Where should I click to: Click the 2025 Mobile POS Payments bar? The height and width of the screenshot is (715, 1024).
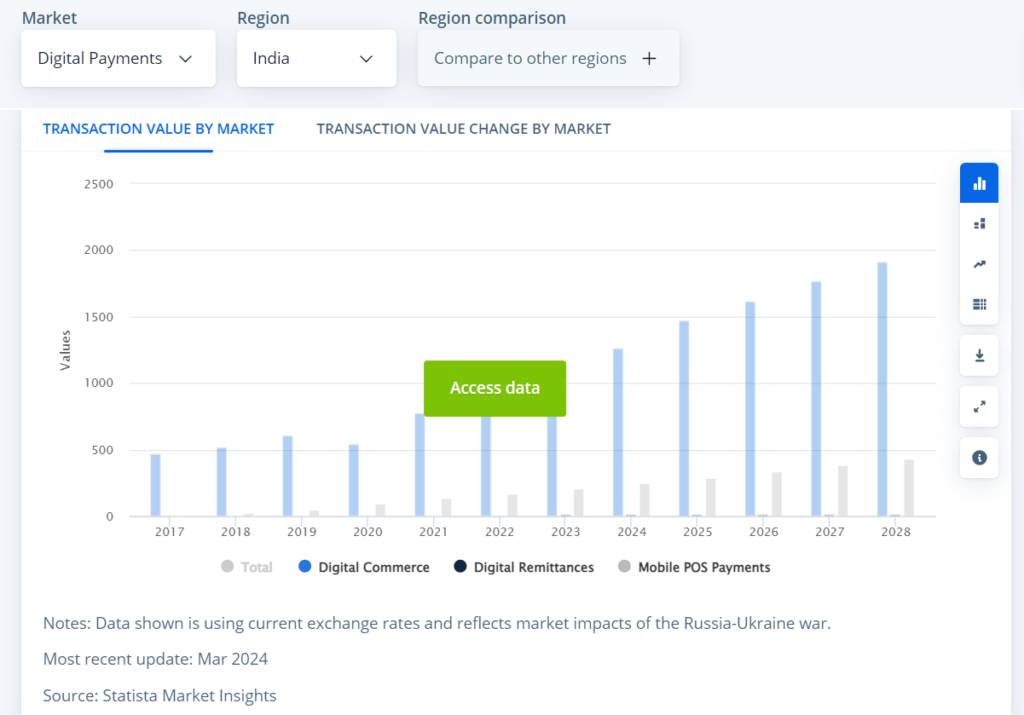click(x=711, y=498)
